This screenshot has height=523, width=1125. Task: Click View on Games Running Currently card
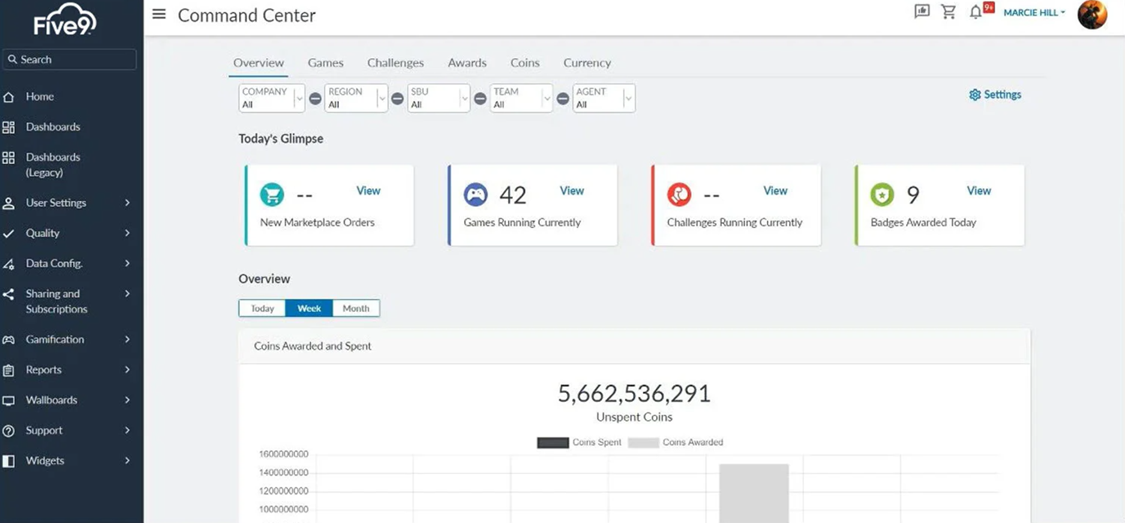click(571, 191)
